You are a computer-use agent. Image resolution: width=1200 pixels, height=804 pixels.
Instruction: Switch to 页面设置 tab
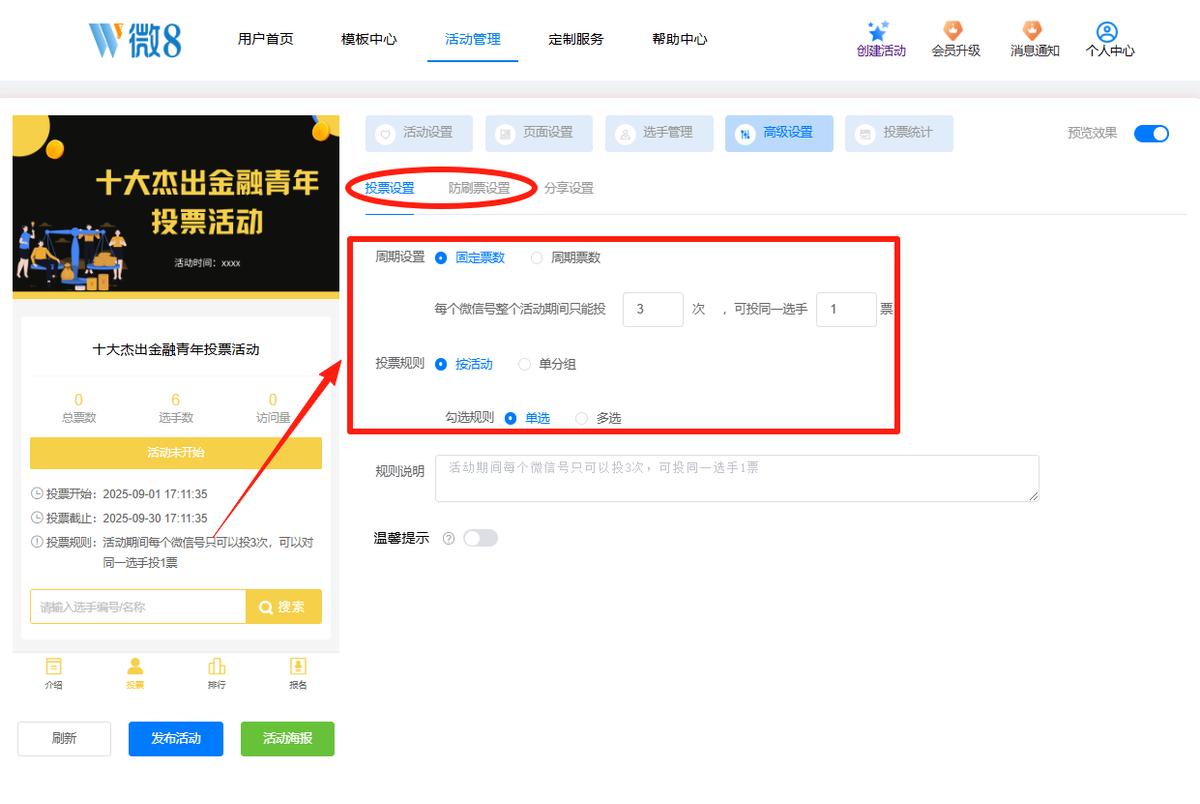tap(539, 133)
